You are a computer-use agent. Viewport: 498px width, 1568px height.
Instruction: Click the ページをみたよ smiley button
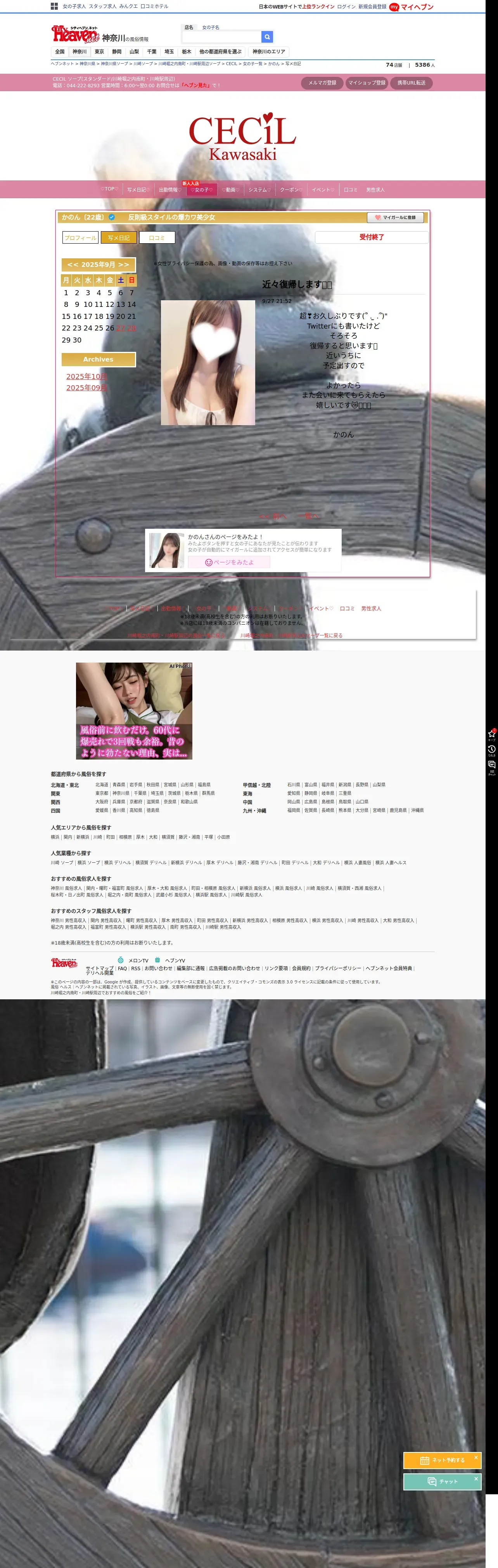(229, 562)
